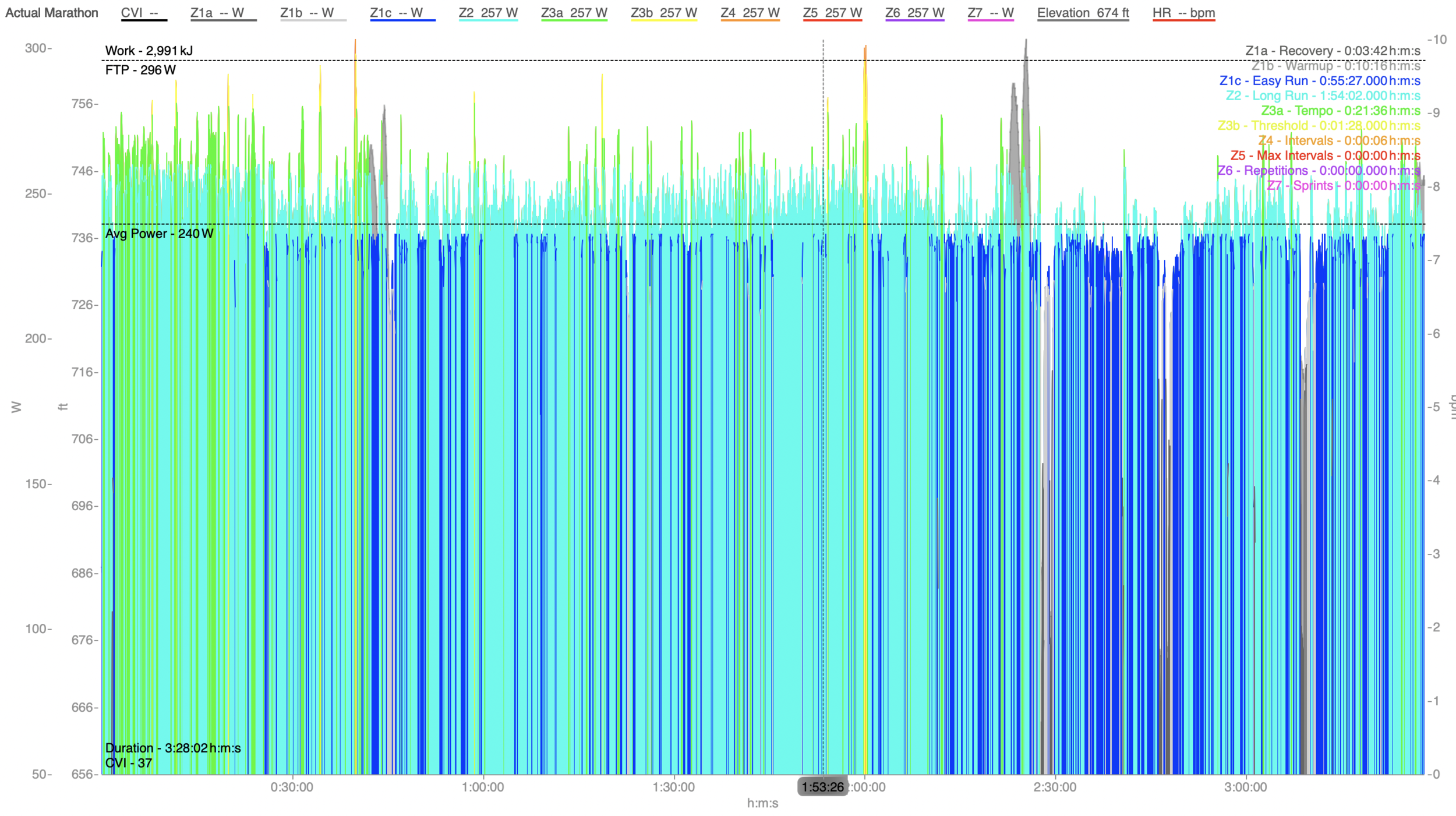Click the Actual Marathon chart title
Viewport: 1456px width, 816px height.
pyautogui.click(x=52, y=13)
